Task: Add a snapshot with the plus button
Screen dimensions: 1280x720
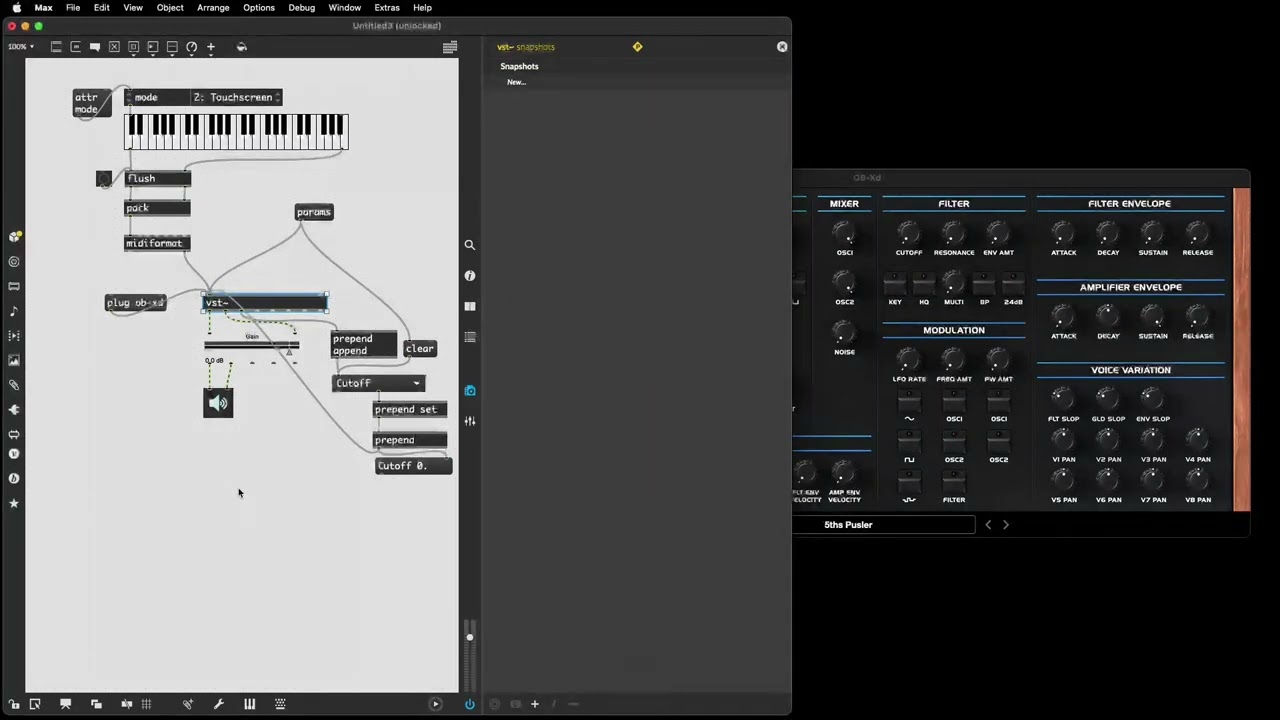Action: 534,704
